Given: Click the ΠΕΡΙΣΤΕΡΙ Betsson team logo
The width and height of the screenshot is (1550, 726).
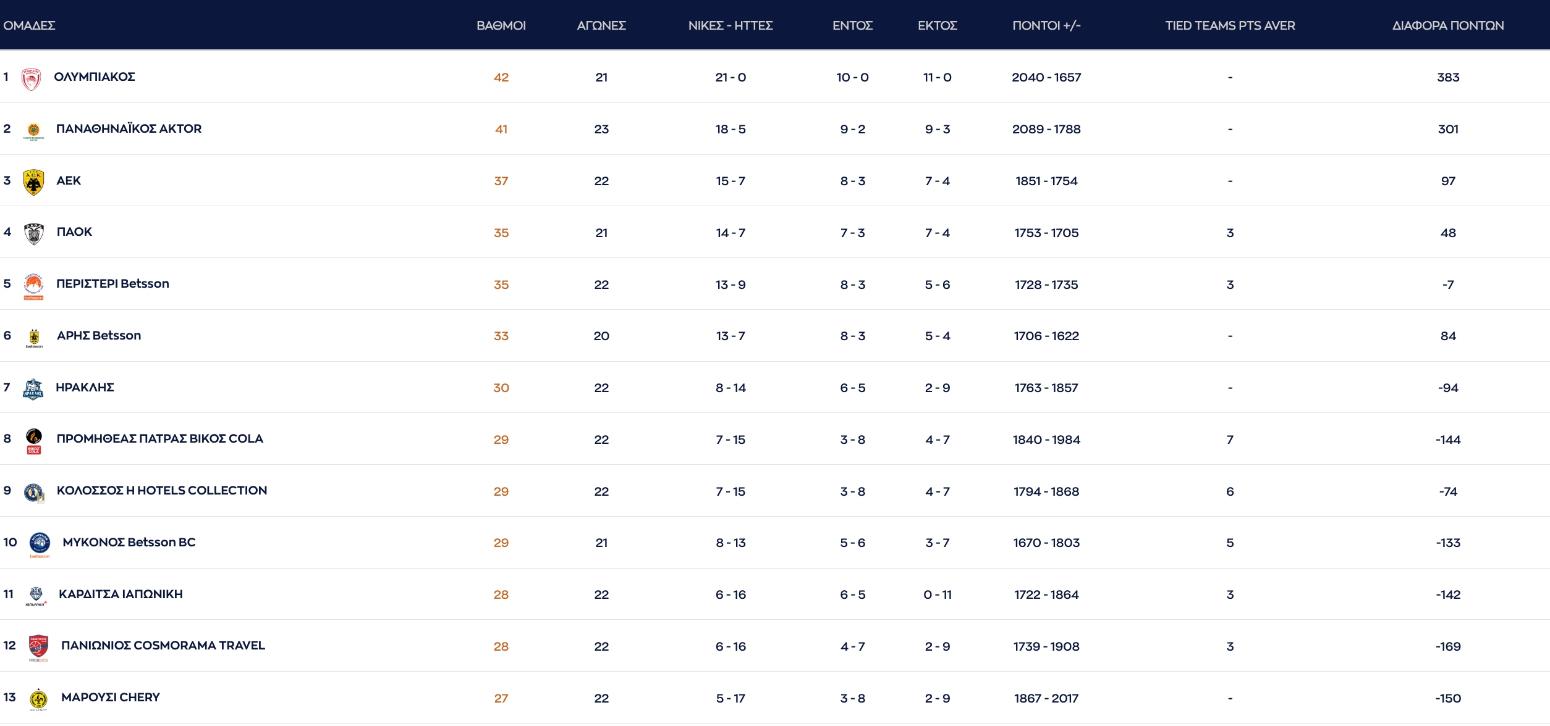Looking at the screenshot, I should (x=33, y=285).
